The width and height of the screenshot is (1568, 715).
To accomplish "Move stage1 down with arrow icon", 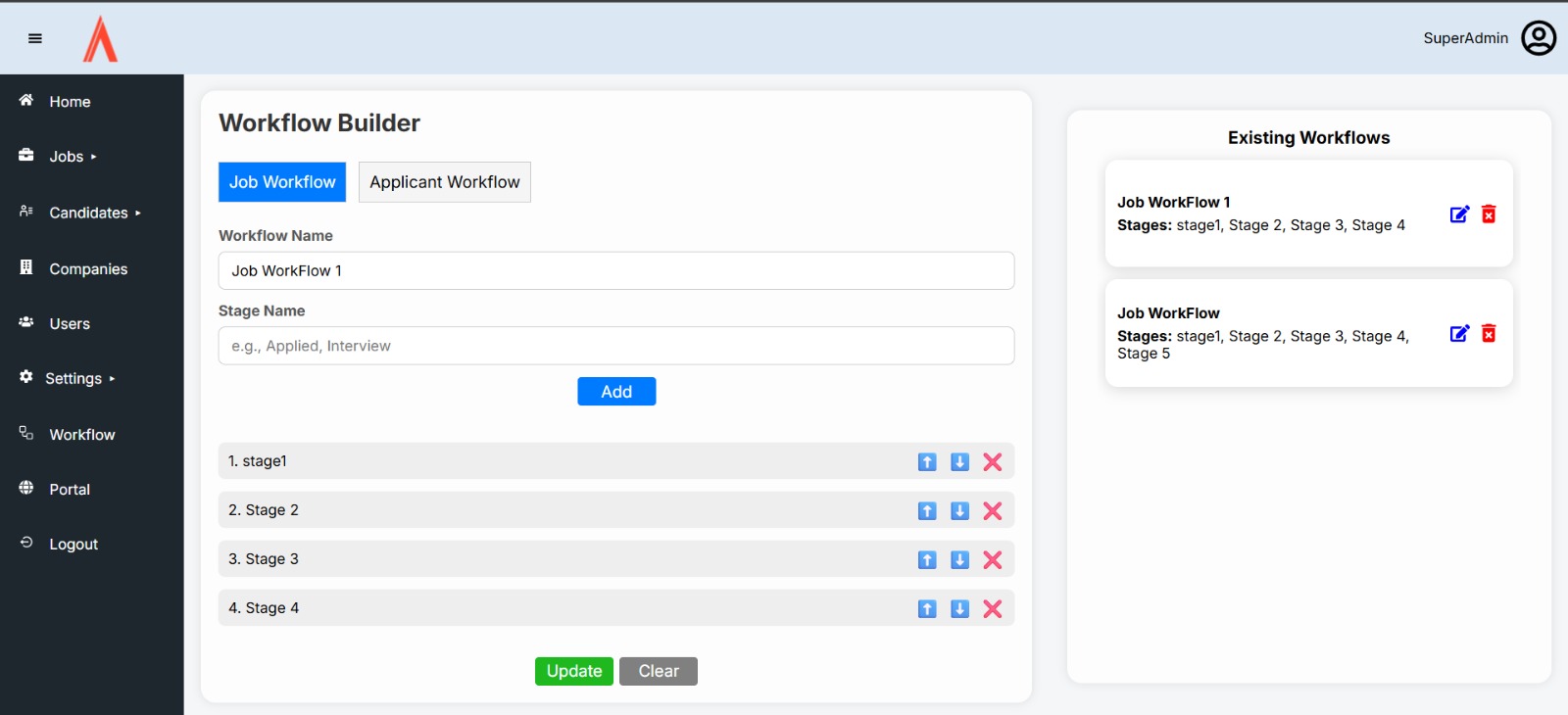I will point(959,462).
